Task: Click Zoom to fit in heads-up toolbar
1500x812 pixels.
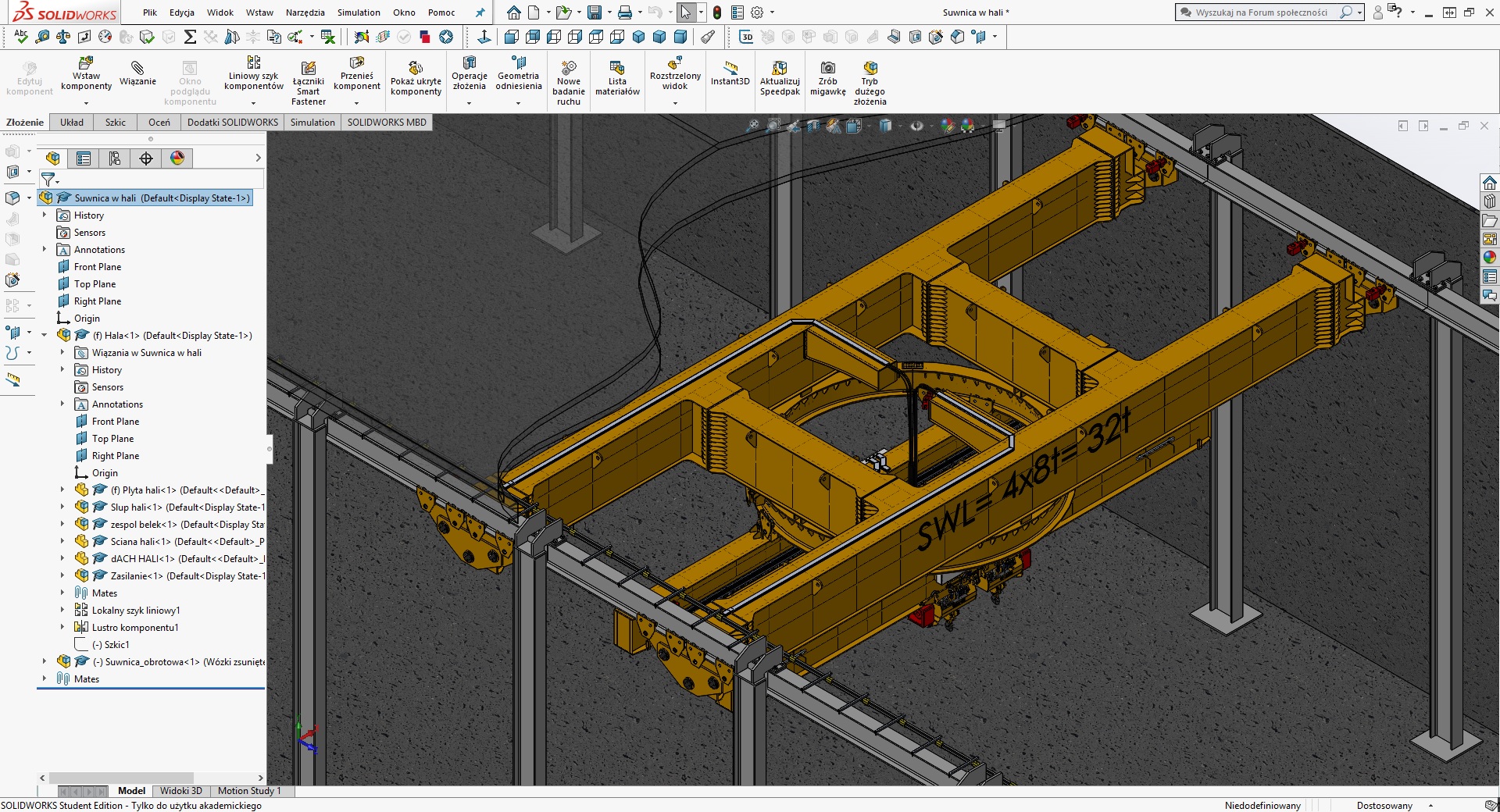Action: pyautogui.click(x=752, y=126)
